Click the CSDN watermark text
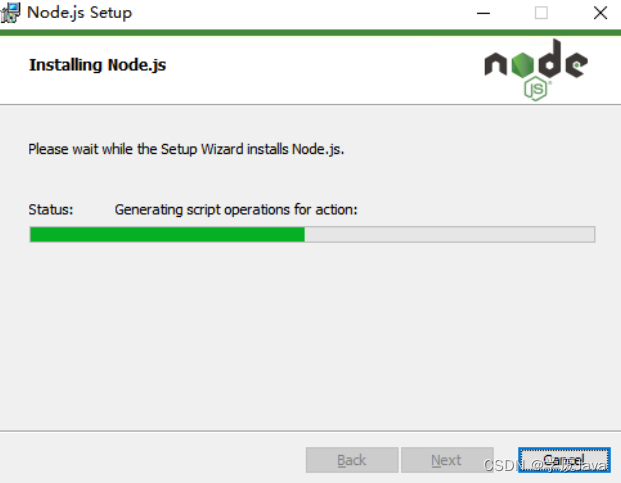Viewport: 621px width, 483px height. [546, 466]
